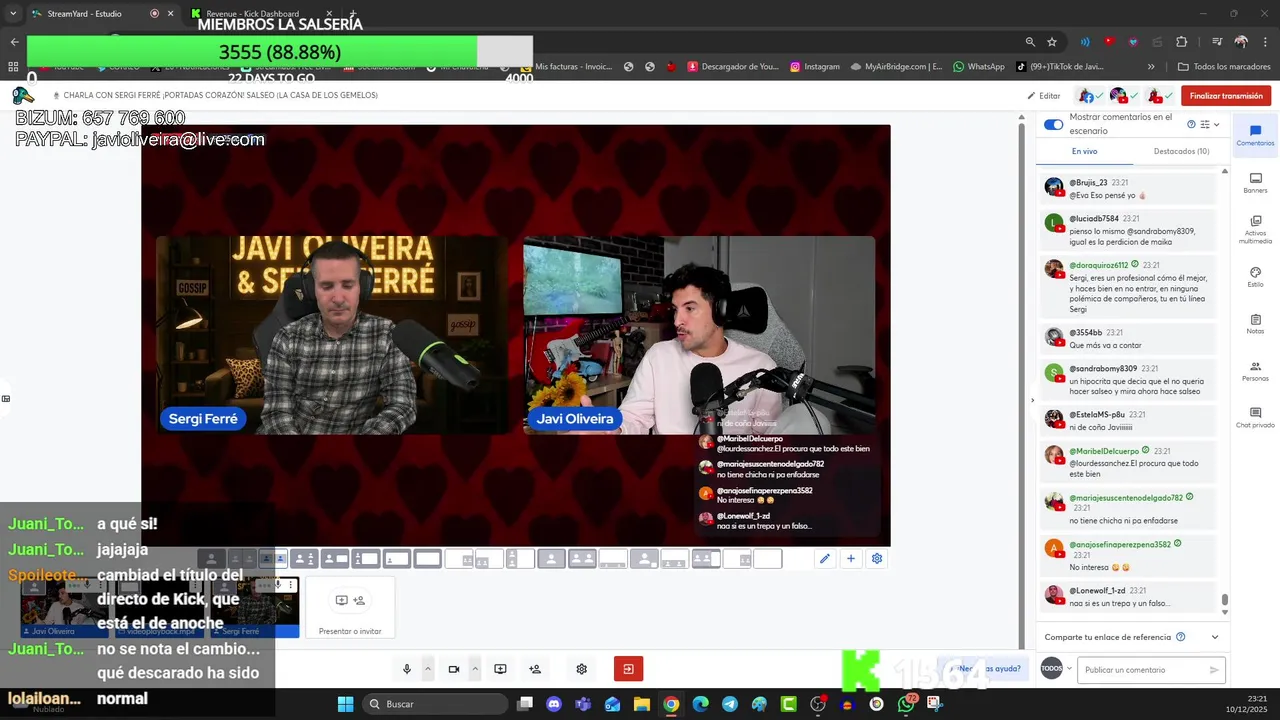
Task: Toggle Mostrar comentarios en el escenario switch
Action: tap(1053, 125)
